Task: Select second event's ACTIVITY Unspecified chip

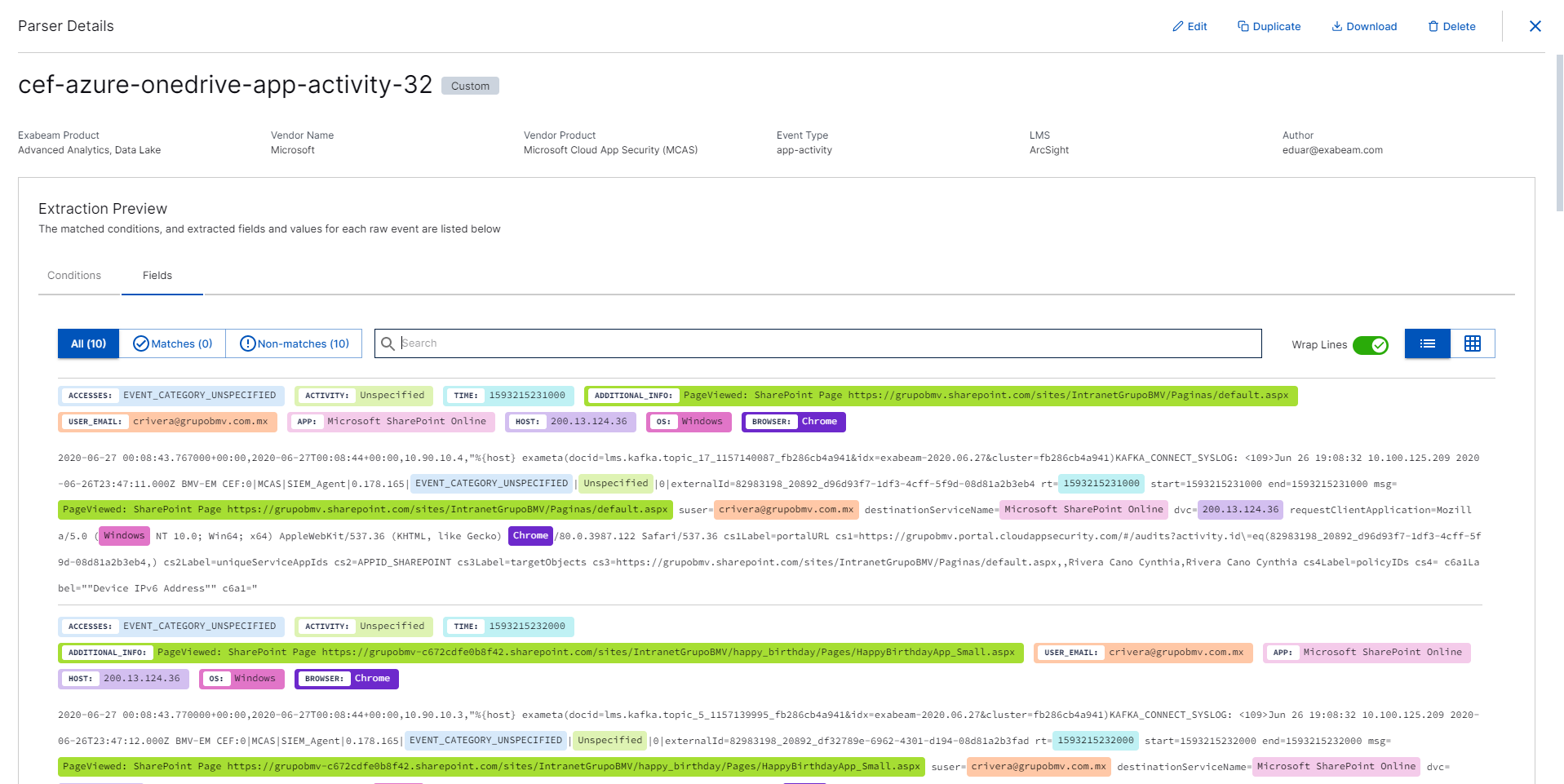Action: pos(364,627)
